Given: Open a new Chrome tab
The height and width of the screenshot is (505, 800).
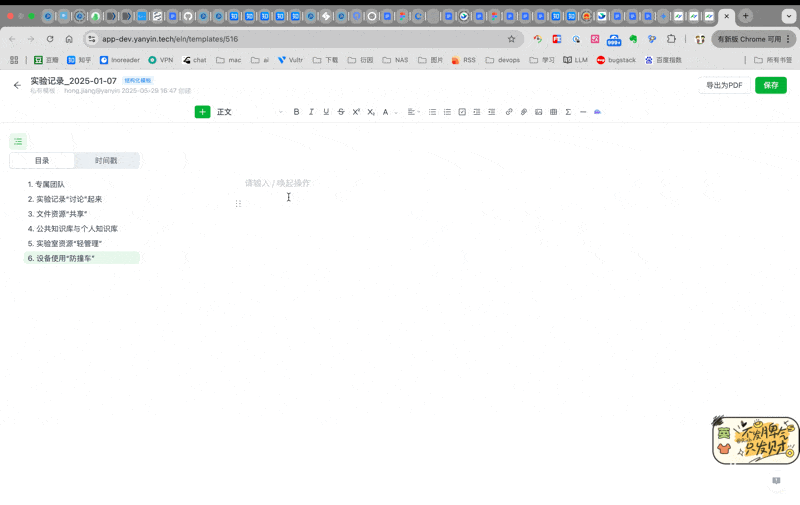Looking at the screenshot, I should click(x=745, y=16).
